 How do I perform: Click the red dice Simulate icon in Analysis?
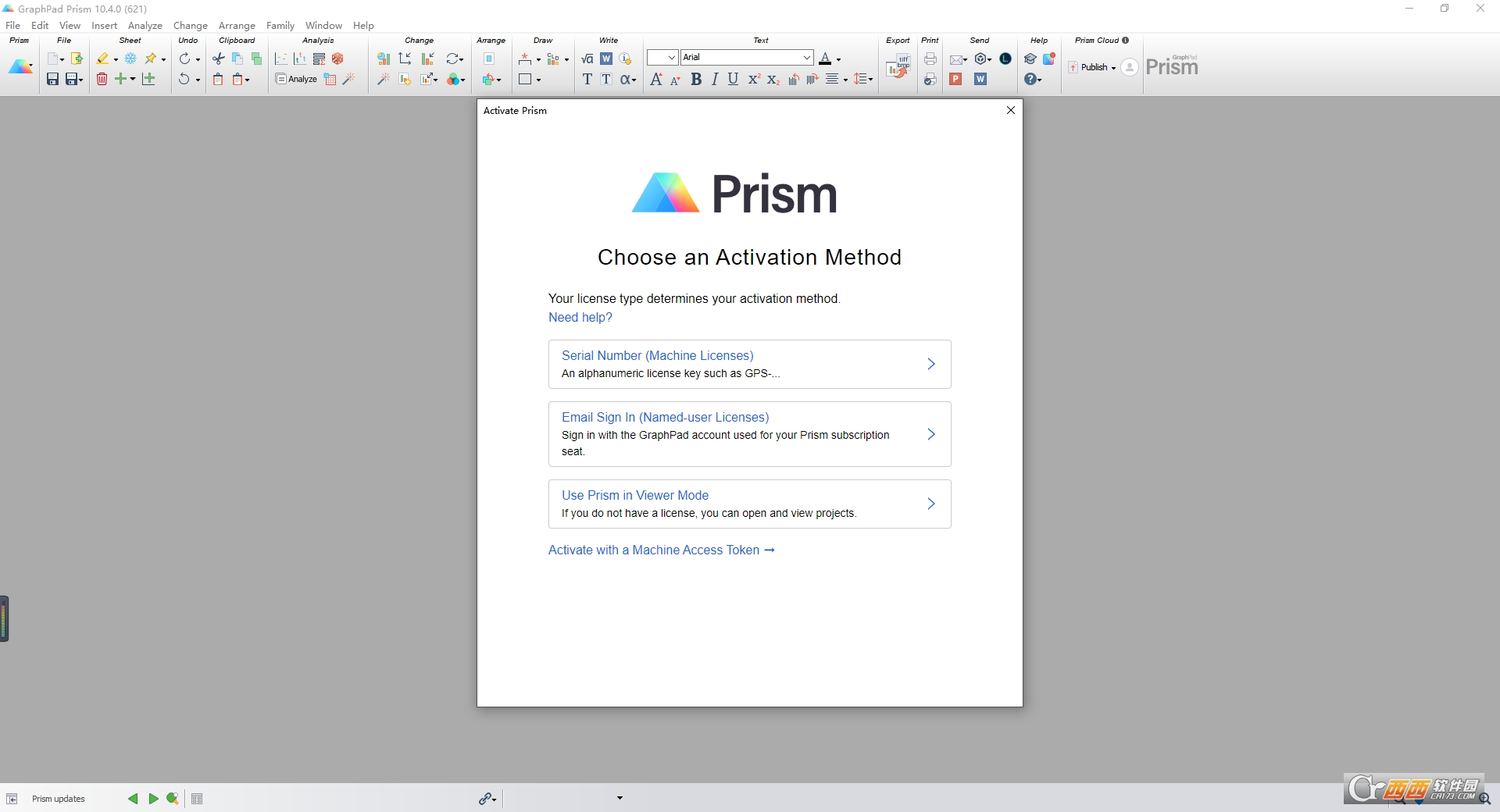click(x=337, y=59)
